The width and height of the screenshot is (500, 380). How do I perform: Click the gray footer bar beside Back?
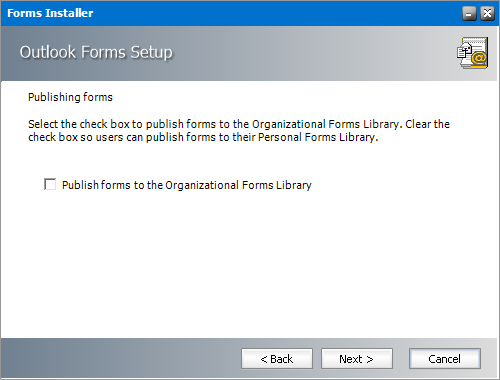point(120,358)
